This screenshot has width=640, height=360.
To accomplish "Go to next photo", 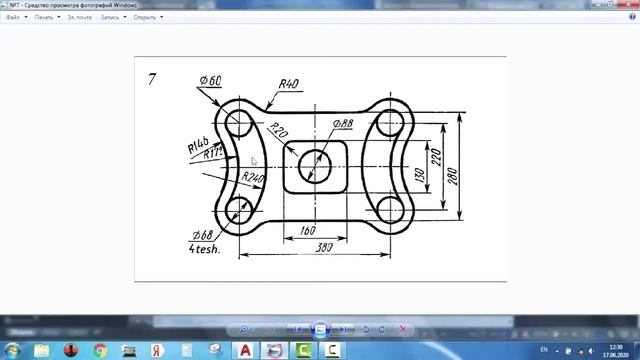I will tap(343, 329).
